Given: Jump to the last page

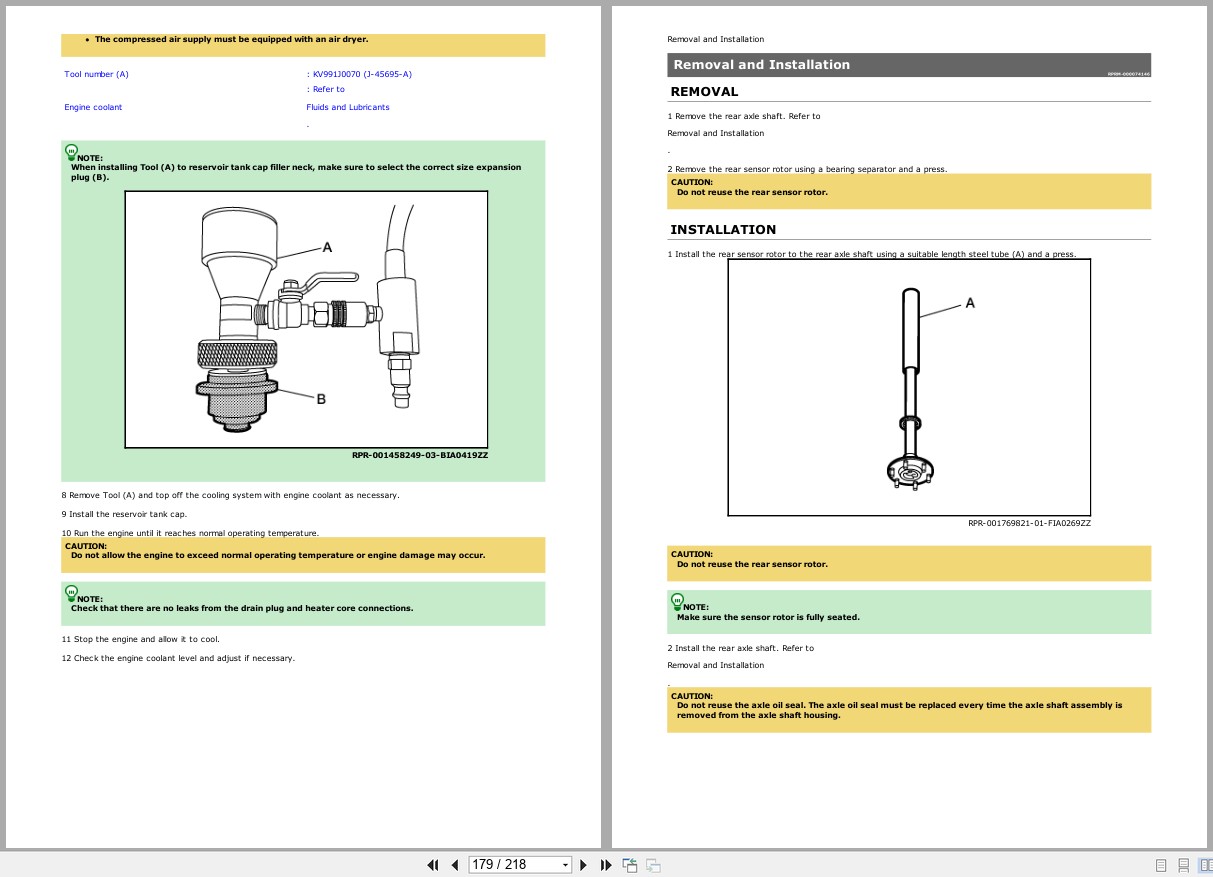Looking at the screenshot, I should point(606,865).
